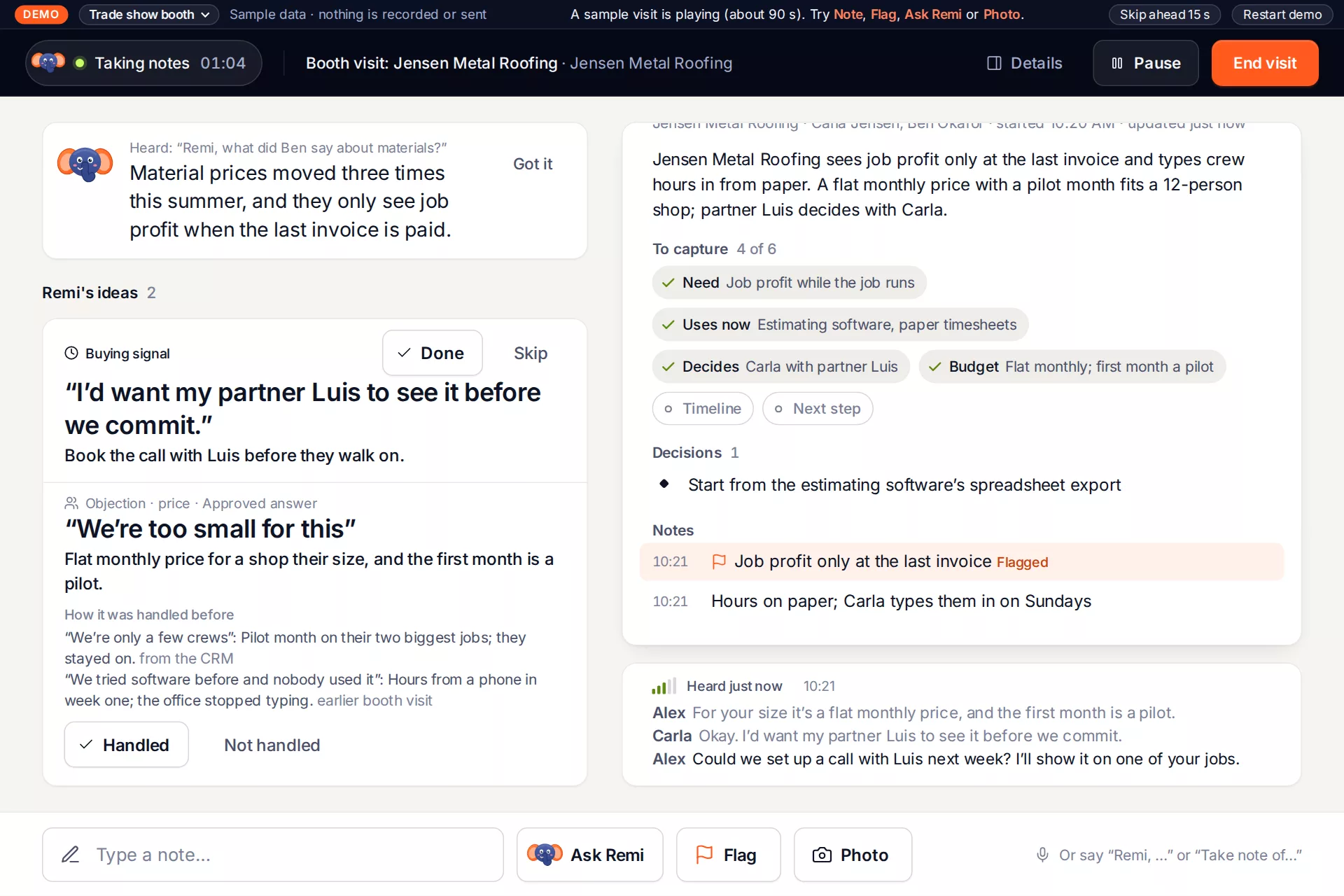Click the orange Note hint link
The width and height of the screenshot is (1344, 896).
point(848,15)
